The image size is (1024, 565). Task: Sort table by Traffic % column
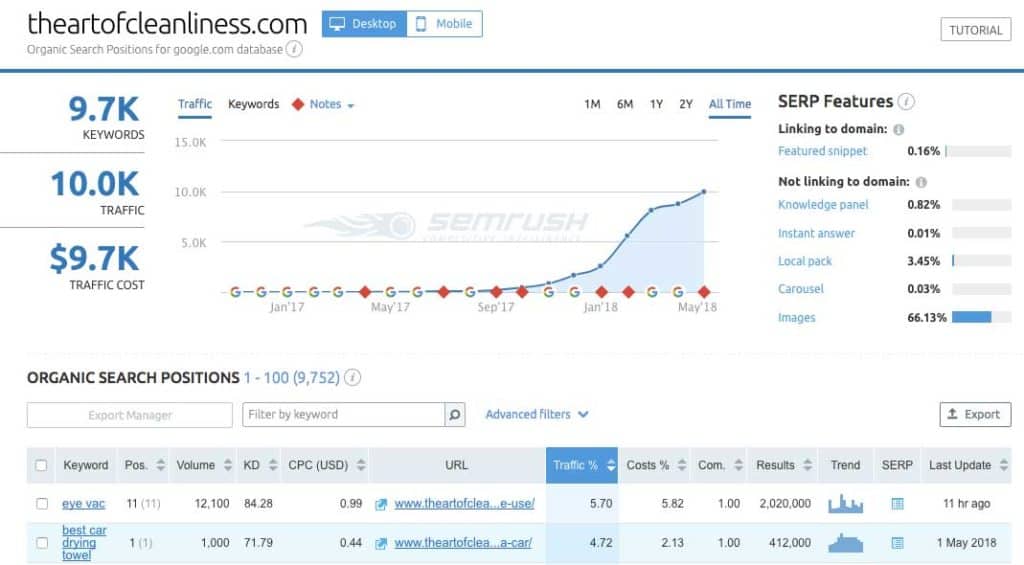(x=581, y=466)
